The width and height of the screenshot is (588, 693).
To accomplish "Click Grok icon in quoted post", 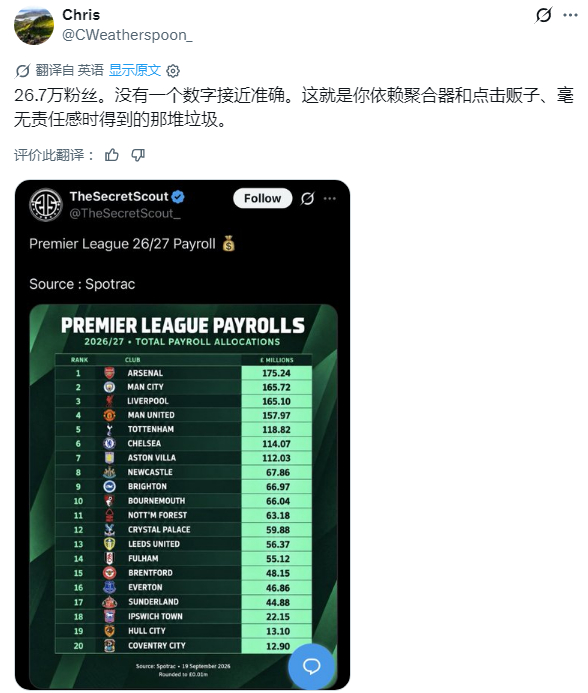I will coord(307,198).
